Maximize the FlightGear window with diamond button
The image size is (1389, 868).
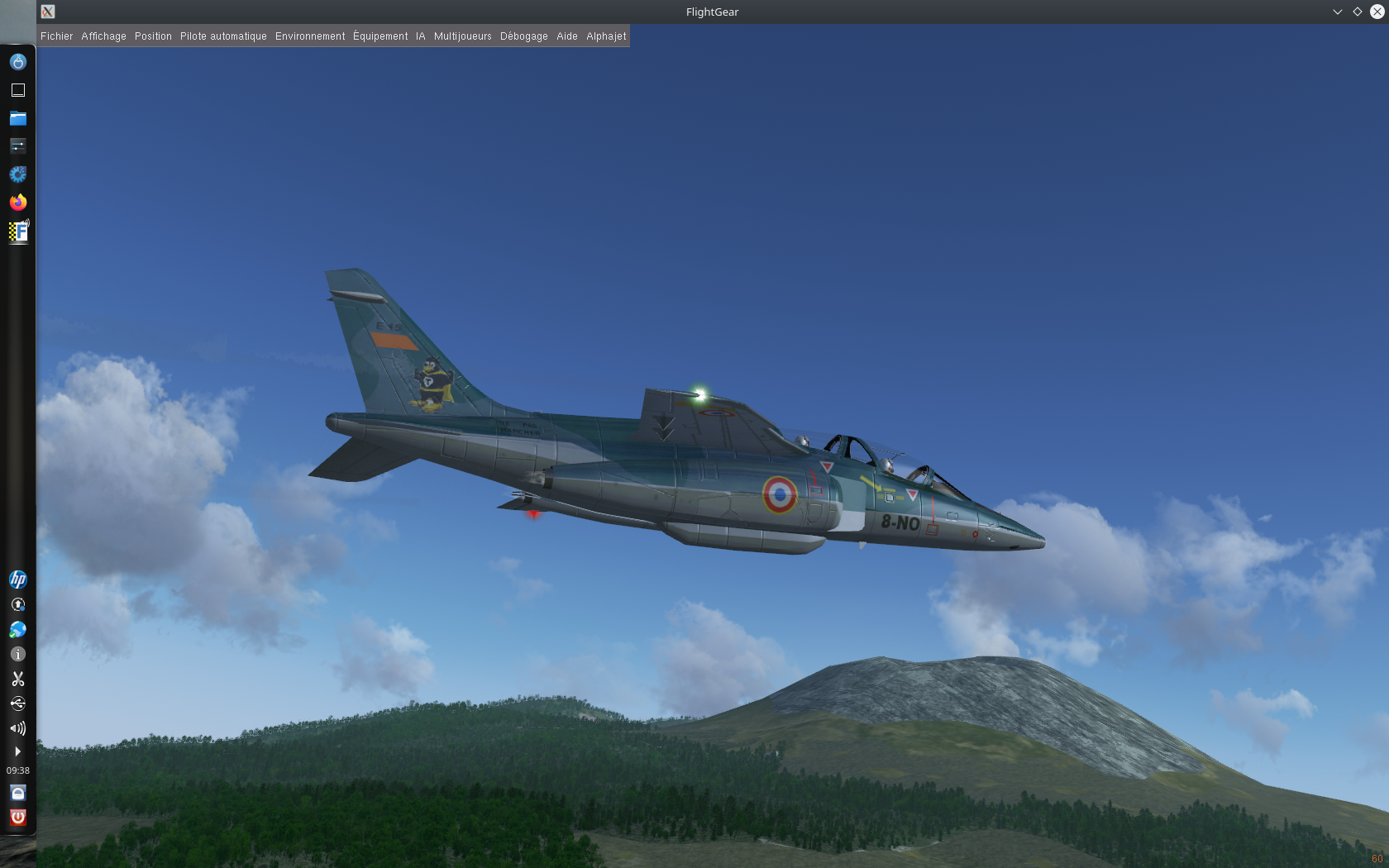1357,12
